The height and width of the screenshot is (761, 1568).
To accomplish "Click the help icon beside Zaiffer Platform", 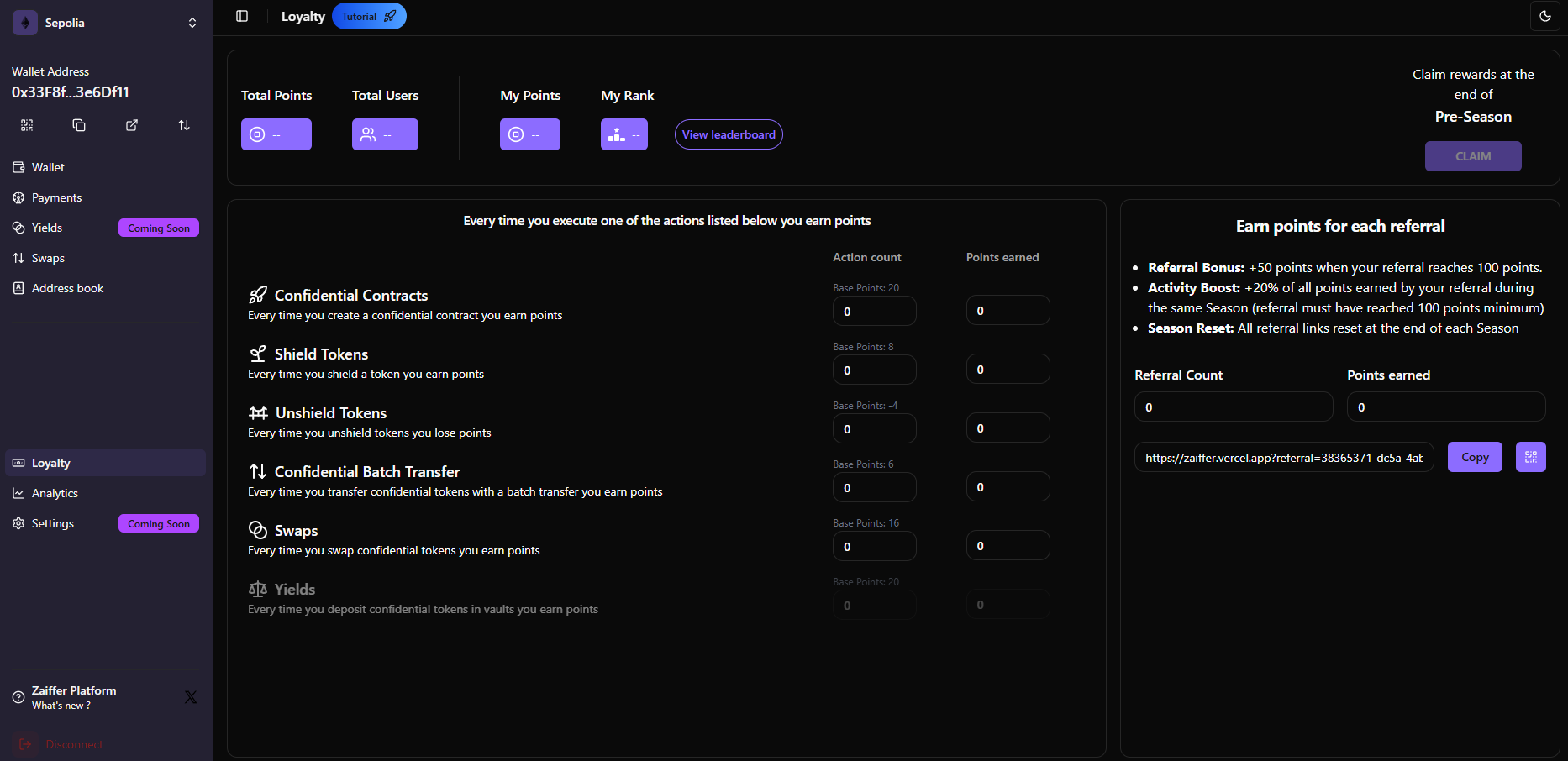I will click(18, 697).
